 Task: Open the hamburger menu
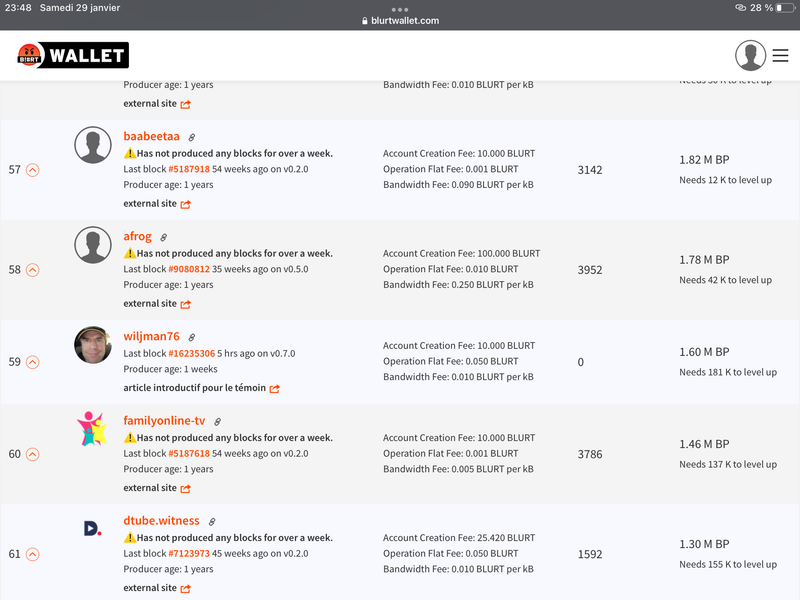click(x=780, y=56)
